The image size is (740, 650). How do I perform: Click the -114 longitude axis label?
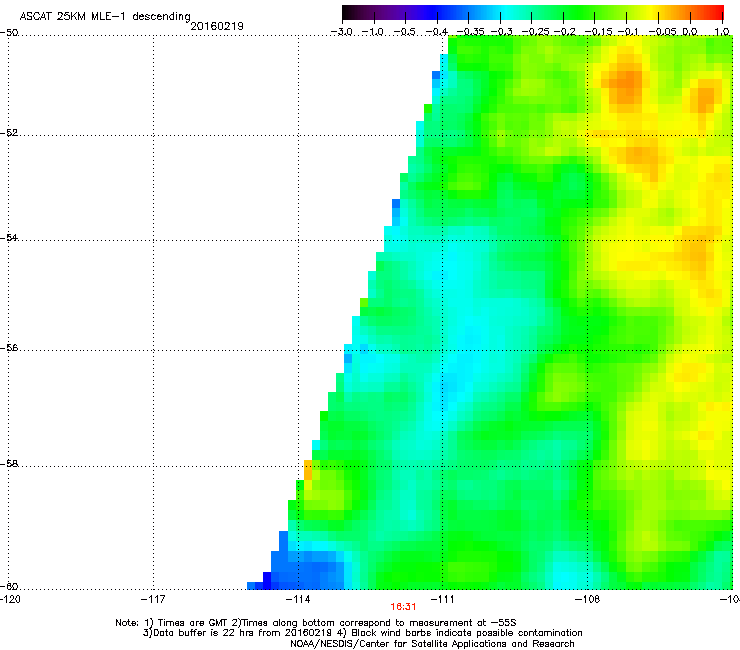click(x=298, y=599)
